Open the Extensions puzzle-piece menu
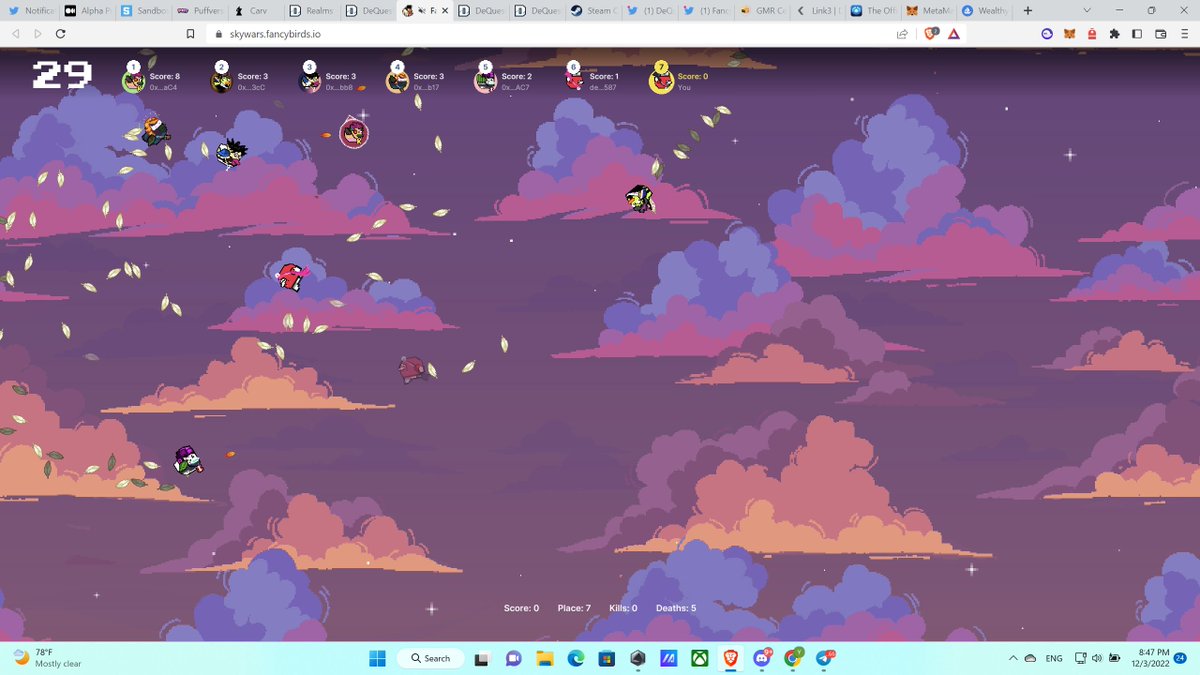Screen dimensions: 1200x675 point(1115,33)
